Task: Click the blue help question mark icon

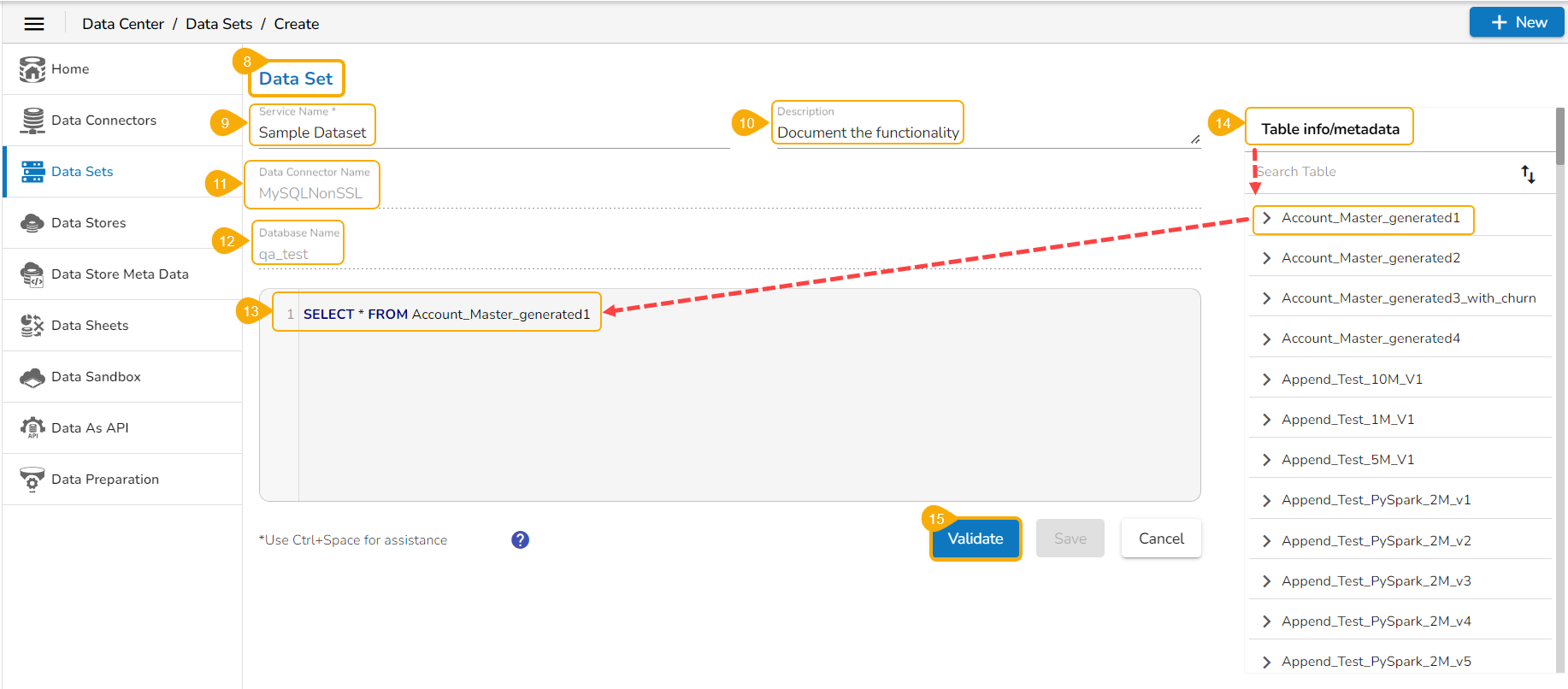Action: coord(520,540)
